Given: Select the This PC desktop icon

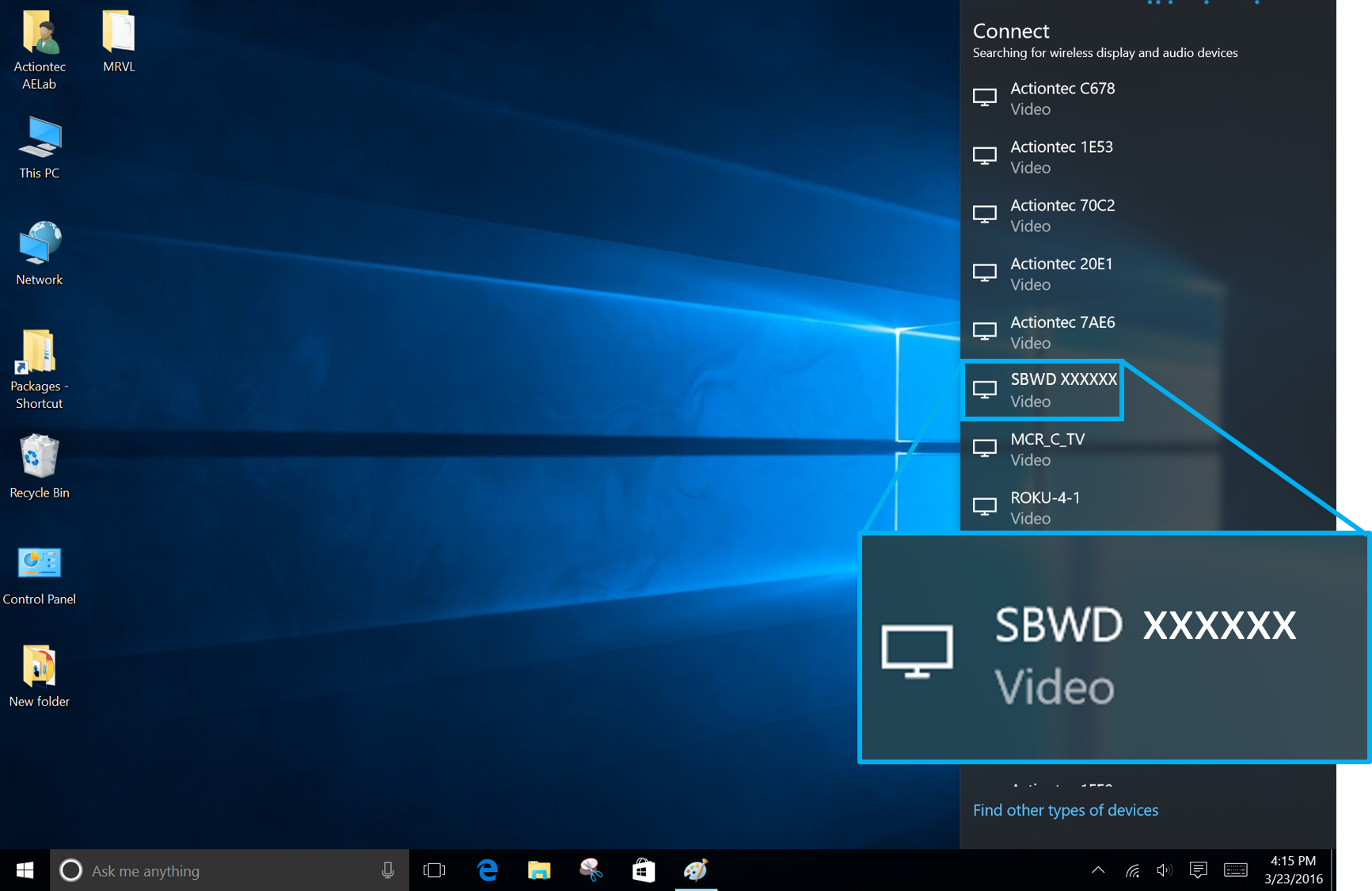Looking at the screenshot, I should pos(40,148).
